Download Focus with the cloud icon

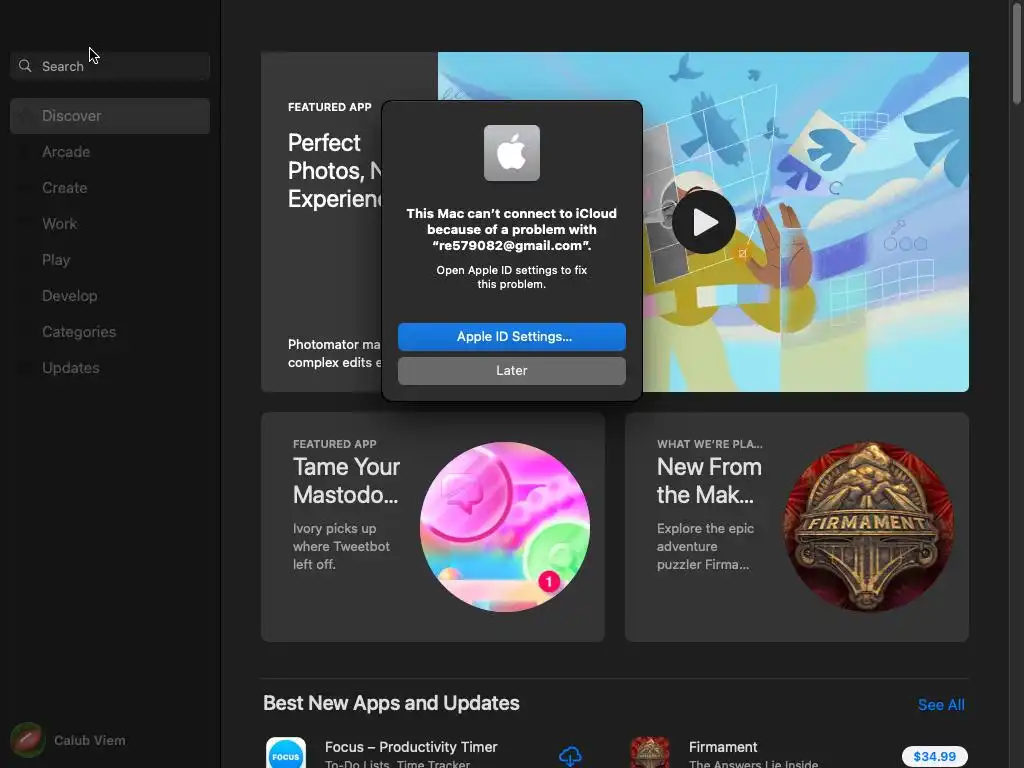[x=570, y=756]
